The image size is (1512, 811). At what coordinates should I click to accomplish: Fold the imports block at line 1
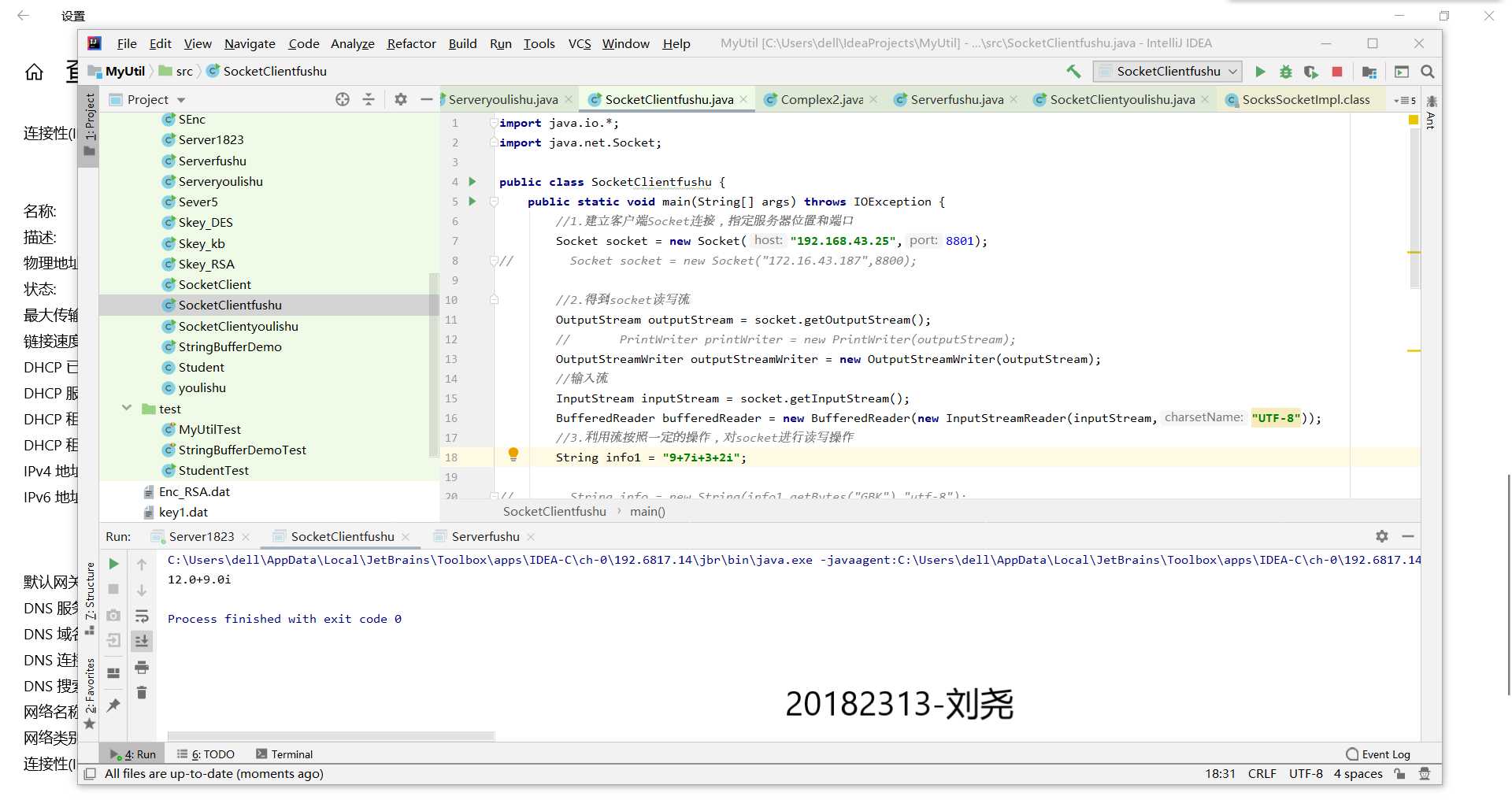[493, 123]
